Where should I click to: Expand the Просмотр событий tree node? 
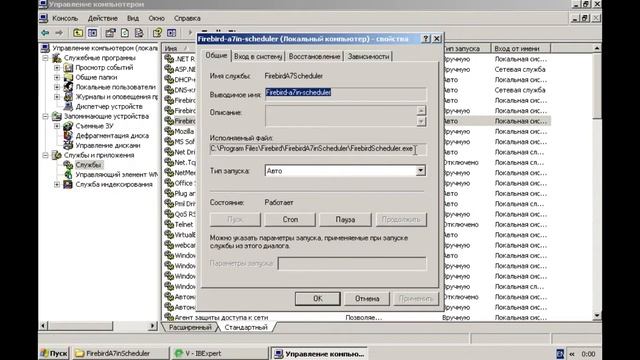pos(57,68)
